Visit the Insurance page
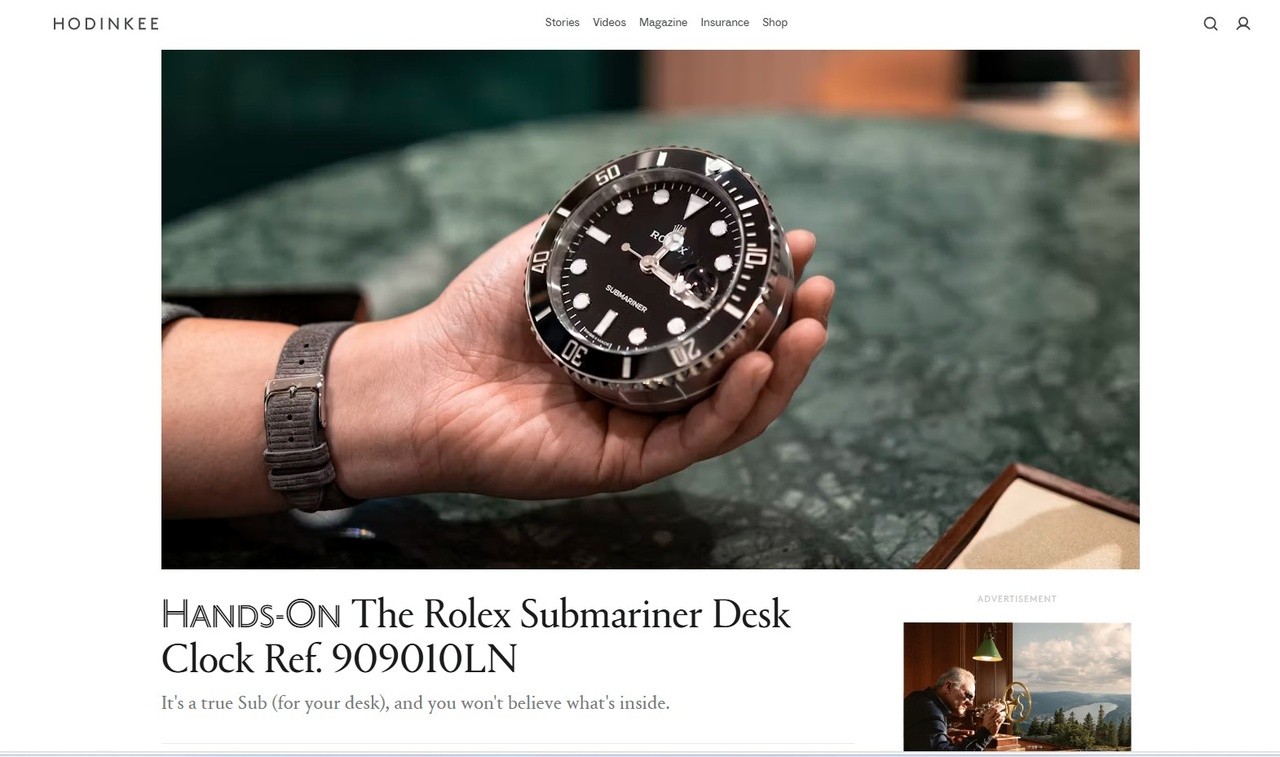The image size is (1280, 757). 725,22
